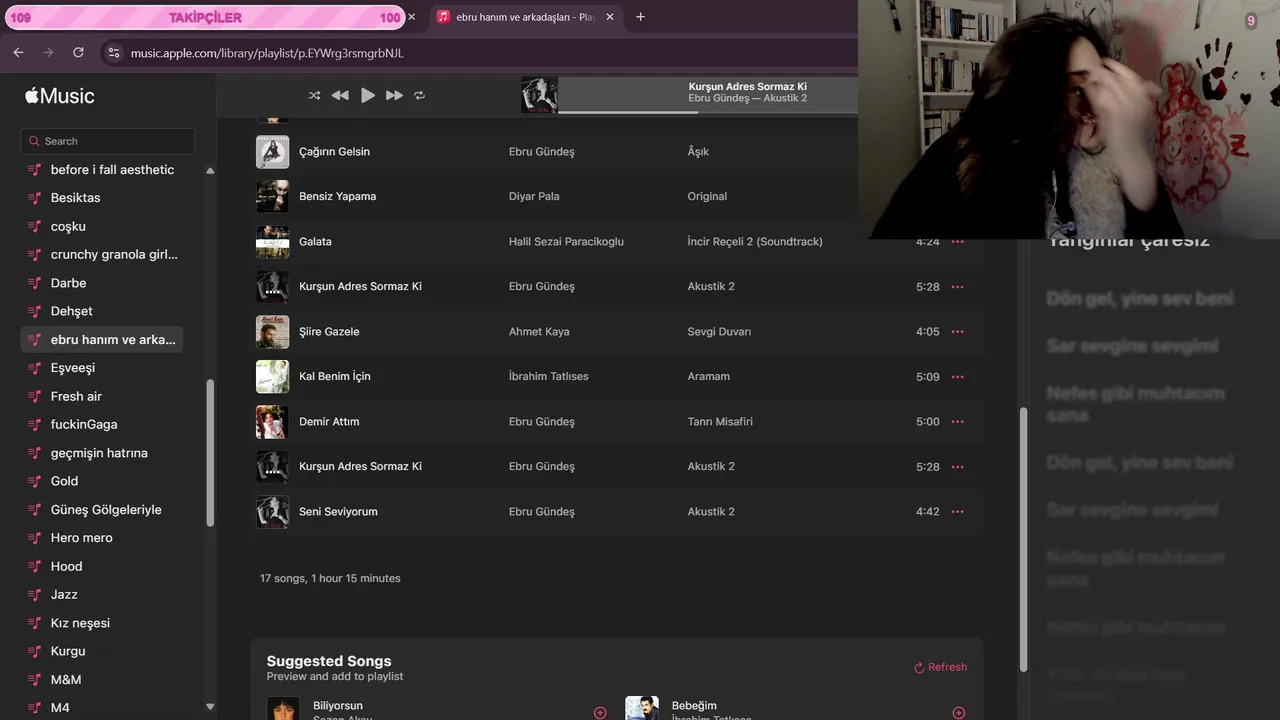Viewport: 1280px width, 720px height.
Task: Open site information icon in address bar
Action: coord(113,53)
